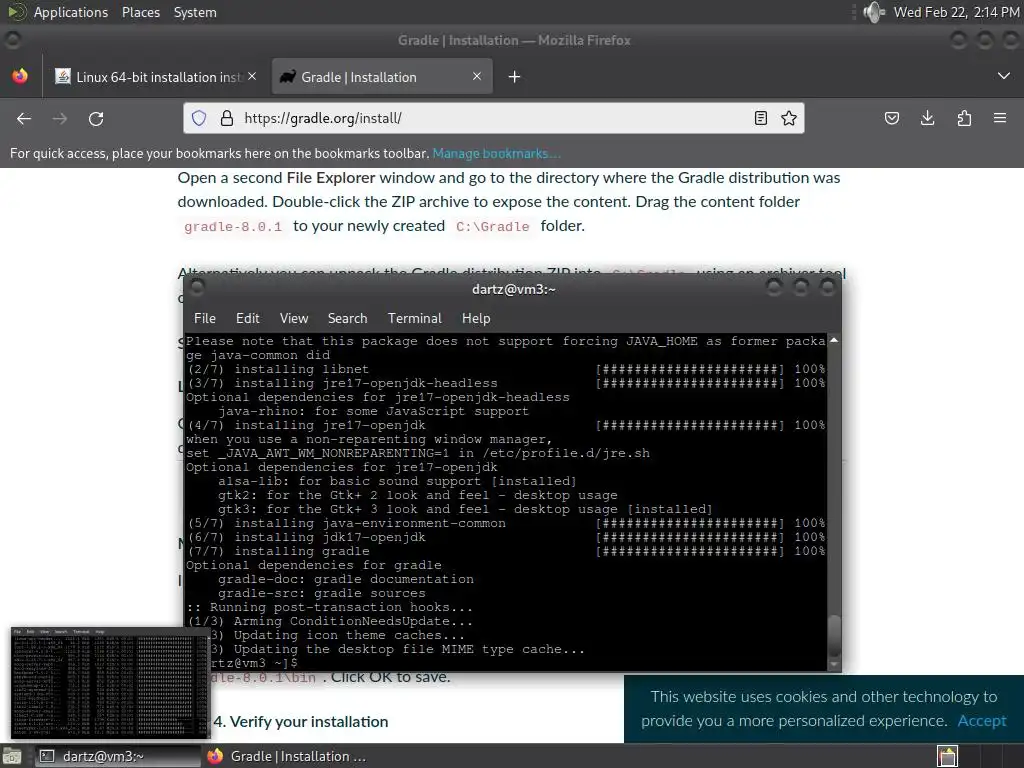Expand the list-all-tabs dropdown
This screenshot has width=1024, height=768.
(x=1004, y=76)
